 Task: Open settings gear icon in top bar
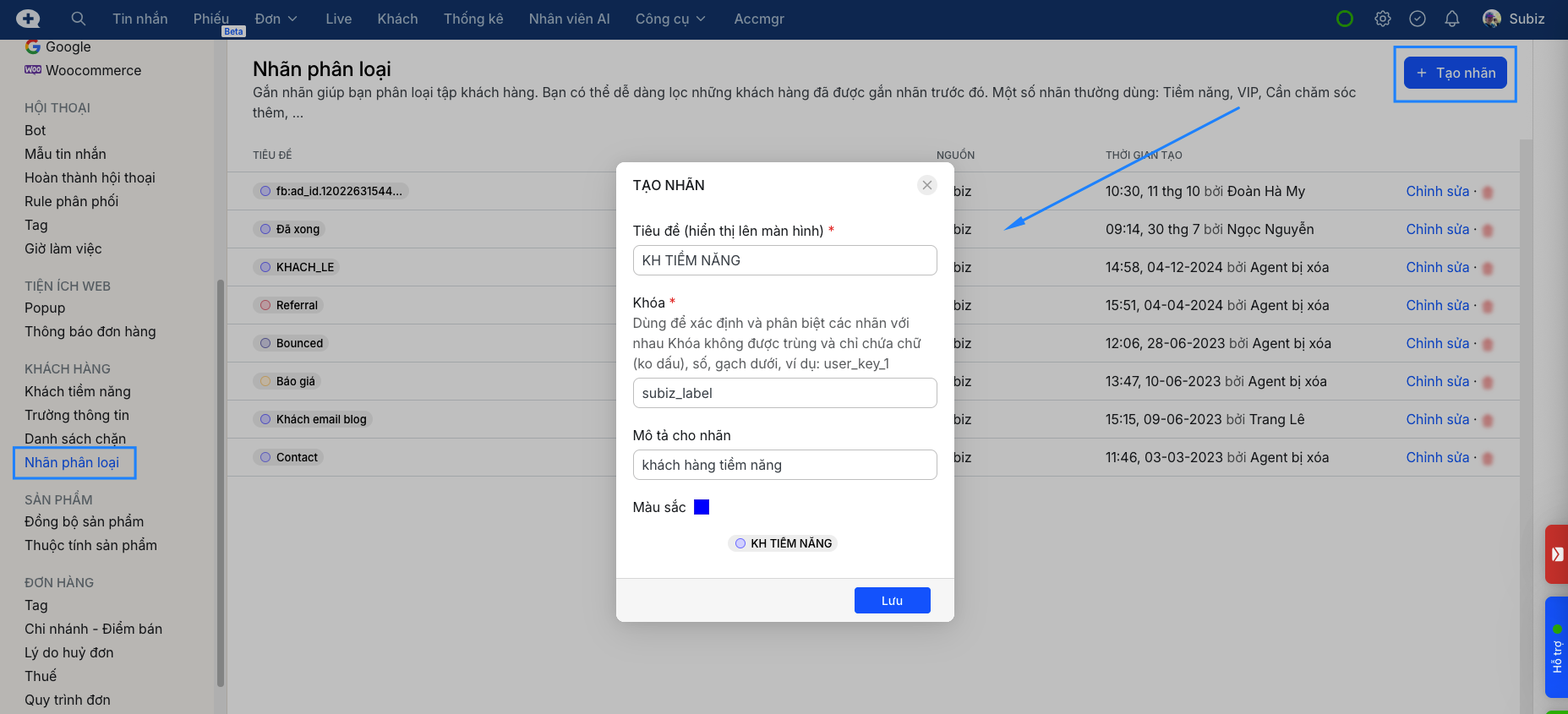coord(1382,19)
